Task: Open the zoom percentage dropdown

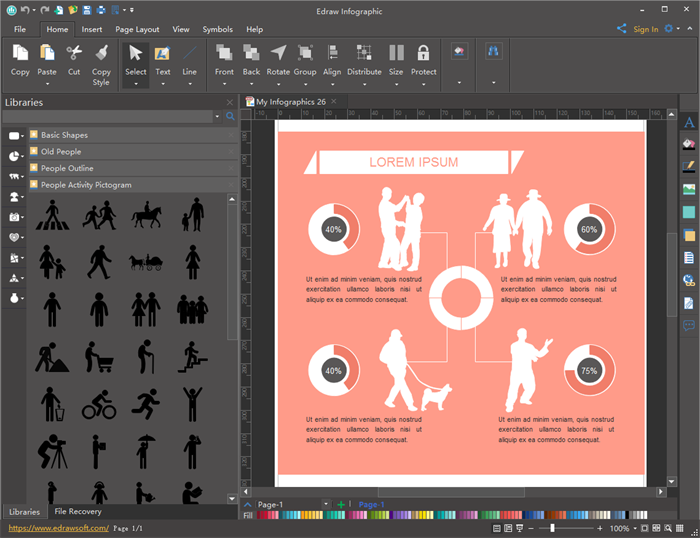Action: [635, 528]
